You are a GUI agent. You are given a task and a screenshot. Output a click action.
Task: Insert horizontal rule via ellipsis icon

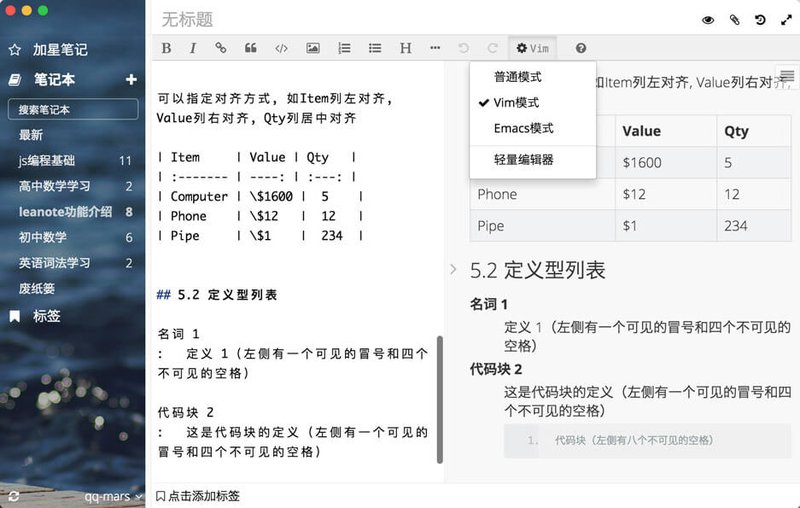435,48
